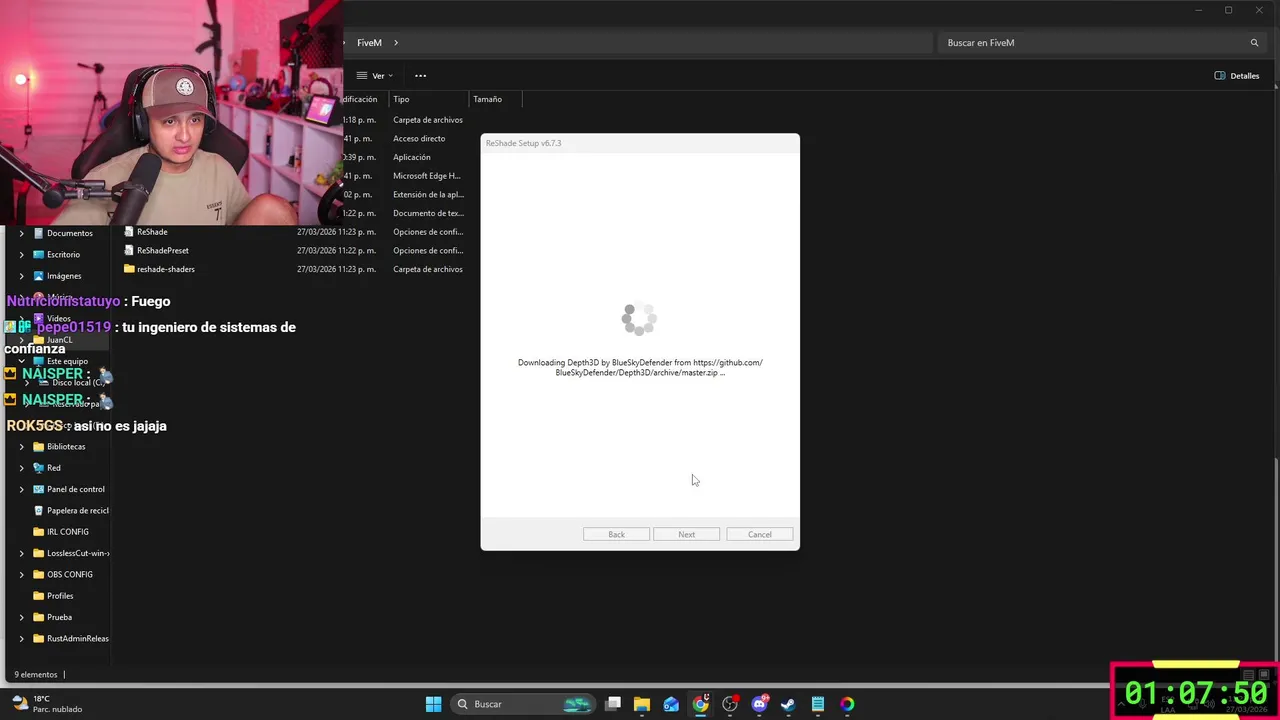Select the Extensión de la apl... row
Image resolution: width=1280 pixels, height=720 pixels.
(x=428, y=195)
